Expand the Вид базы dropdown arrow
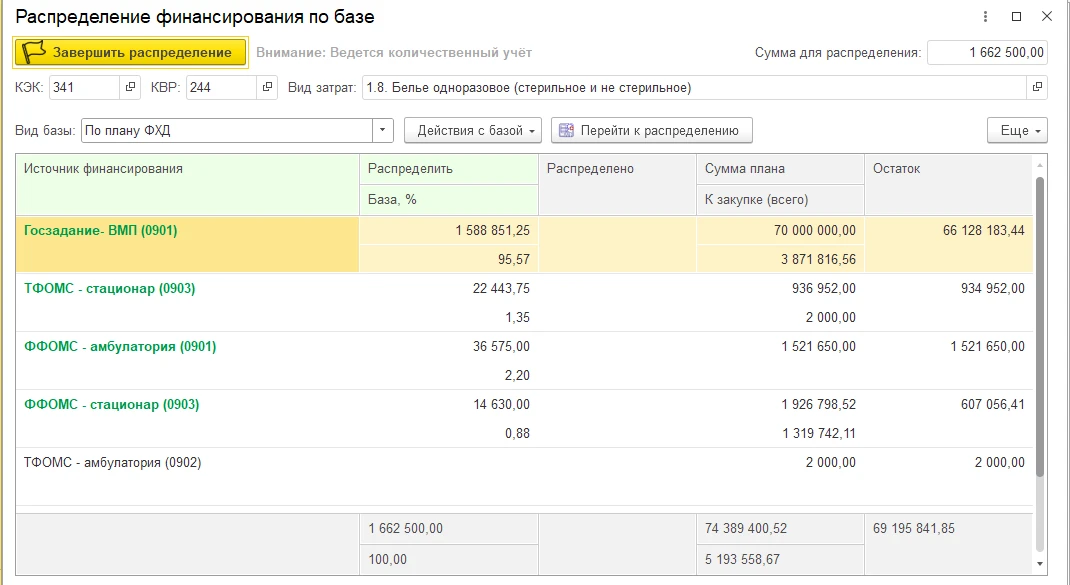The width and height of the screenshot is (1070, 585). (383, 130)
